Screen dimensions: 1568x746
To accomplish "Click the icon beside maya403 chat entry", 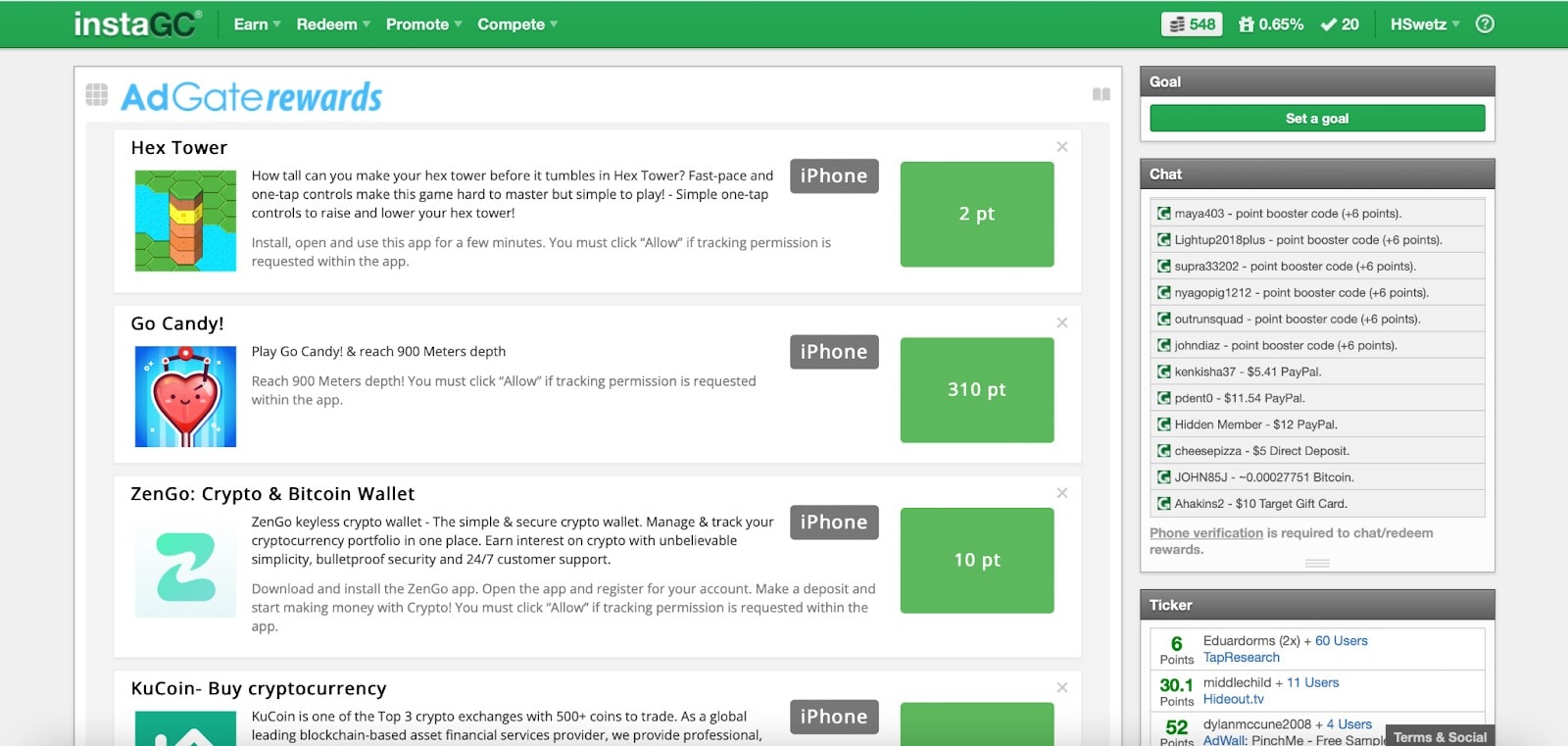I will (x=1164, y=214).
